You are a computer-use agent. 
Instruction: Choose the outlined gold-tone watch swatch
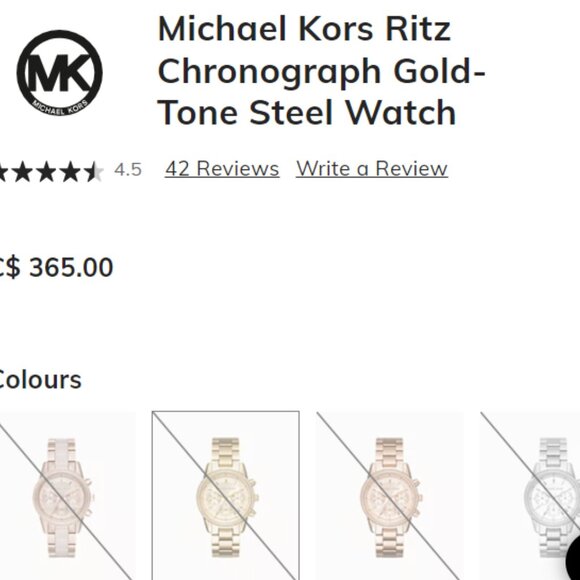(226, 496)
